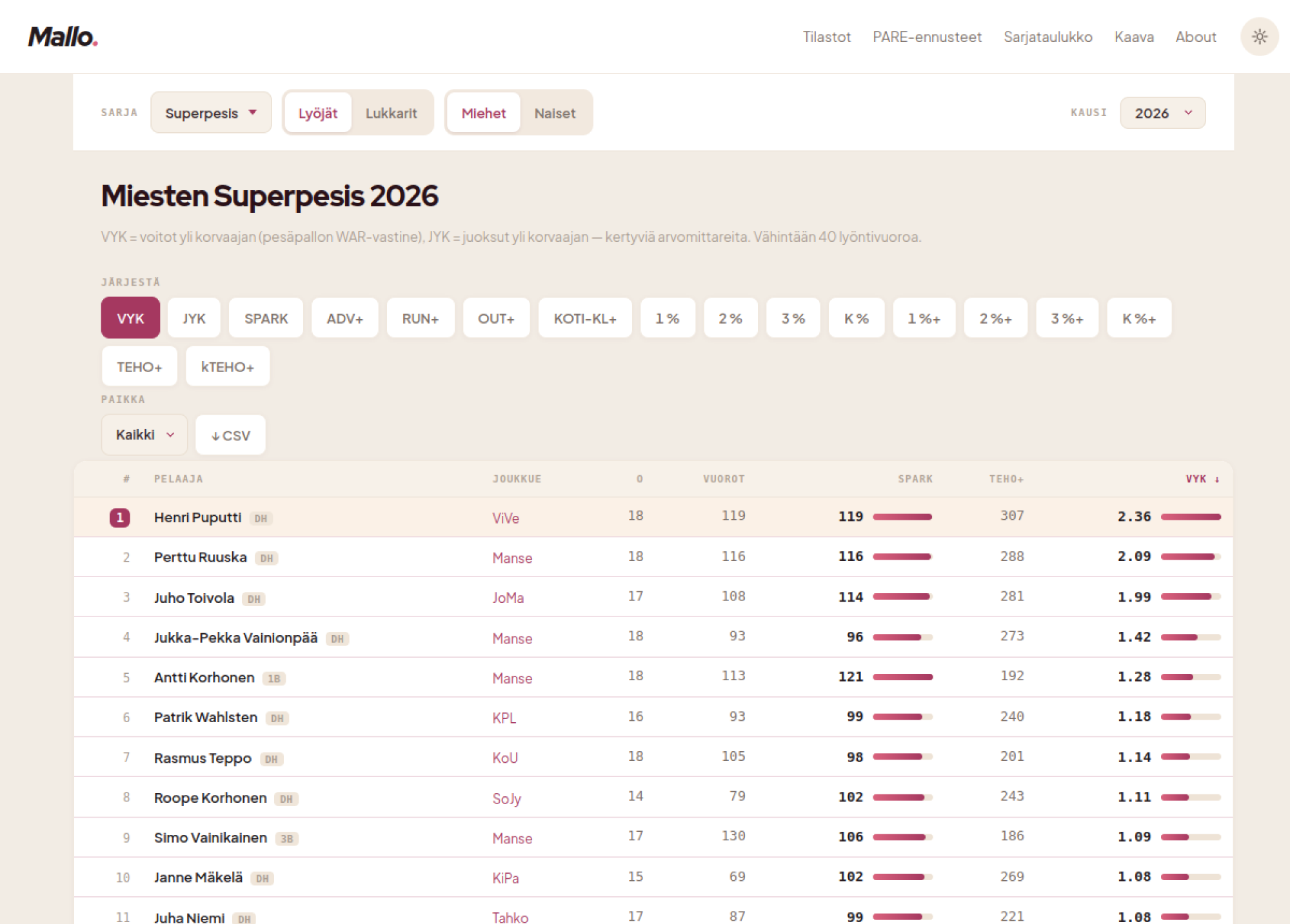The width and height of the screenshot is (1290, 924).
Task: Sort by VYK
Action: coord(130,318)
